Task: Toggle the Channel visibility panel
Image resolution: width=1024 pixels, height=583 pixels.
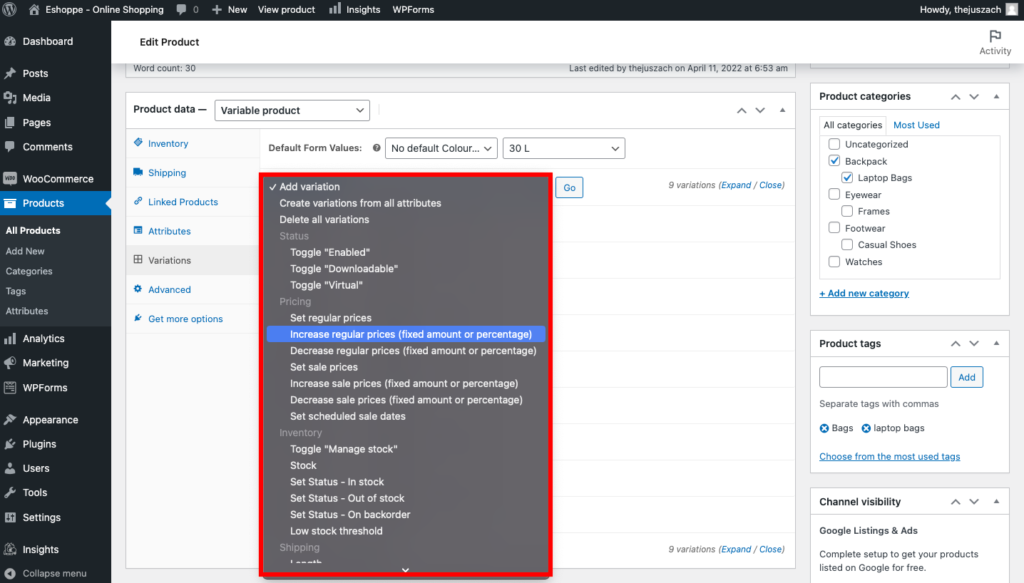Action: pos(997,501)
